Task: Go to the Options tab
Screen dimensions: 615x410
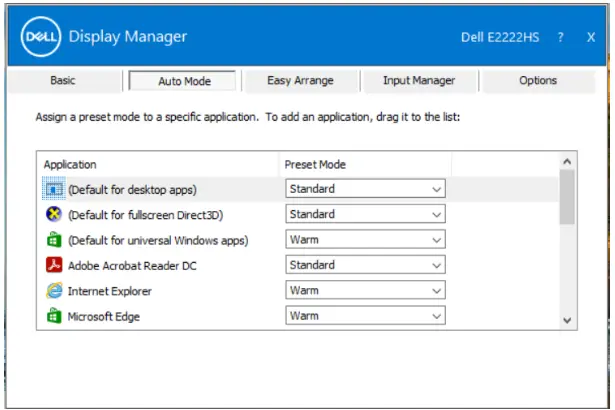Action: click(538, 80)
